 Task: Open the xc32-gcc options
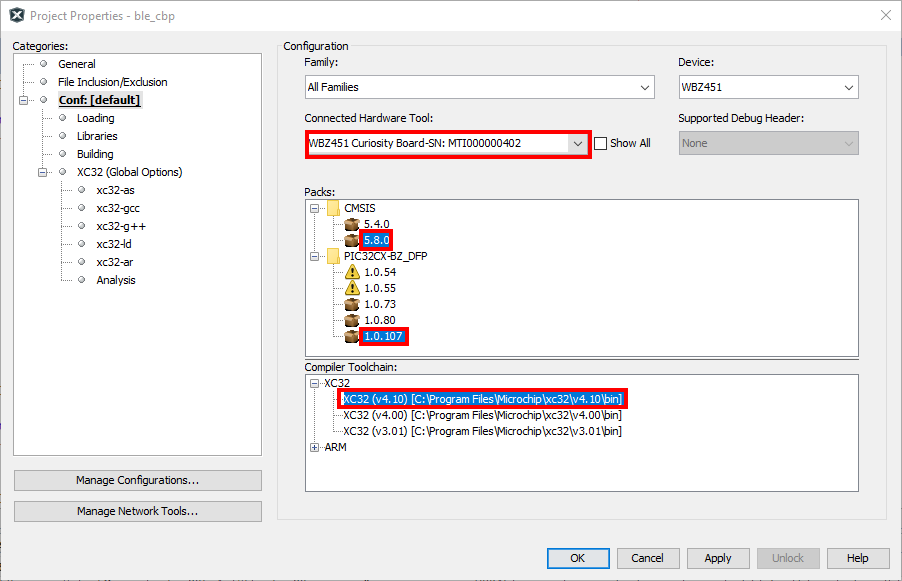tap(118, 208)
